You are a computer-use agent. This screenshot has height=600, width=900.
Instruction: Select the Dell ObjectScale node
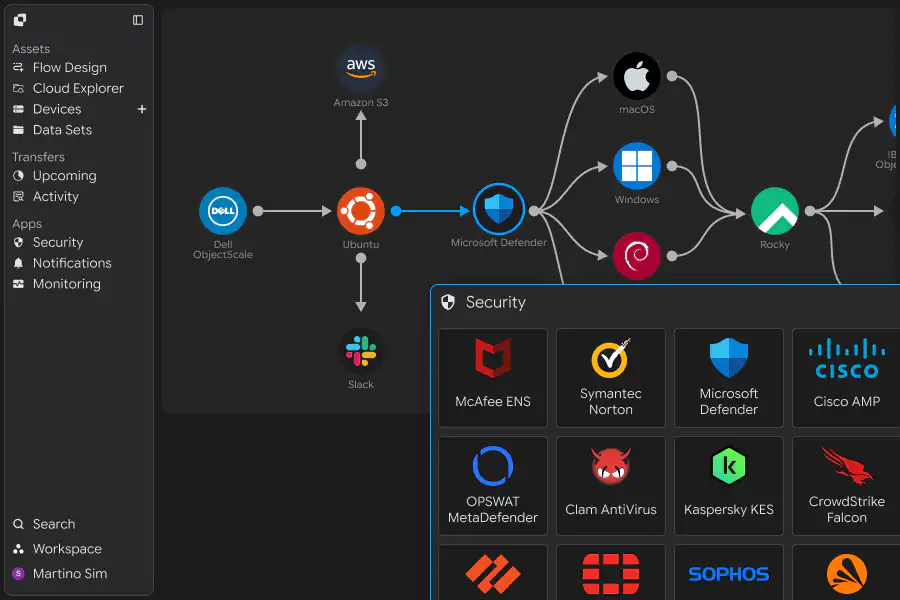click(x=223, y=211)
